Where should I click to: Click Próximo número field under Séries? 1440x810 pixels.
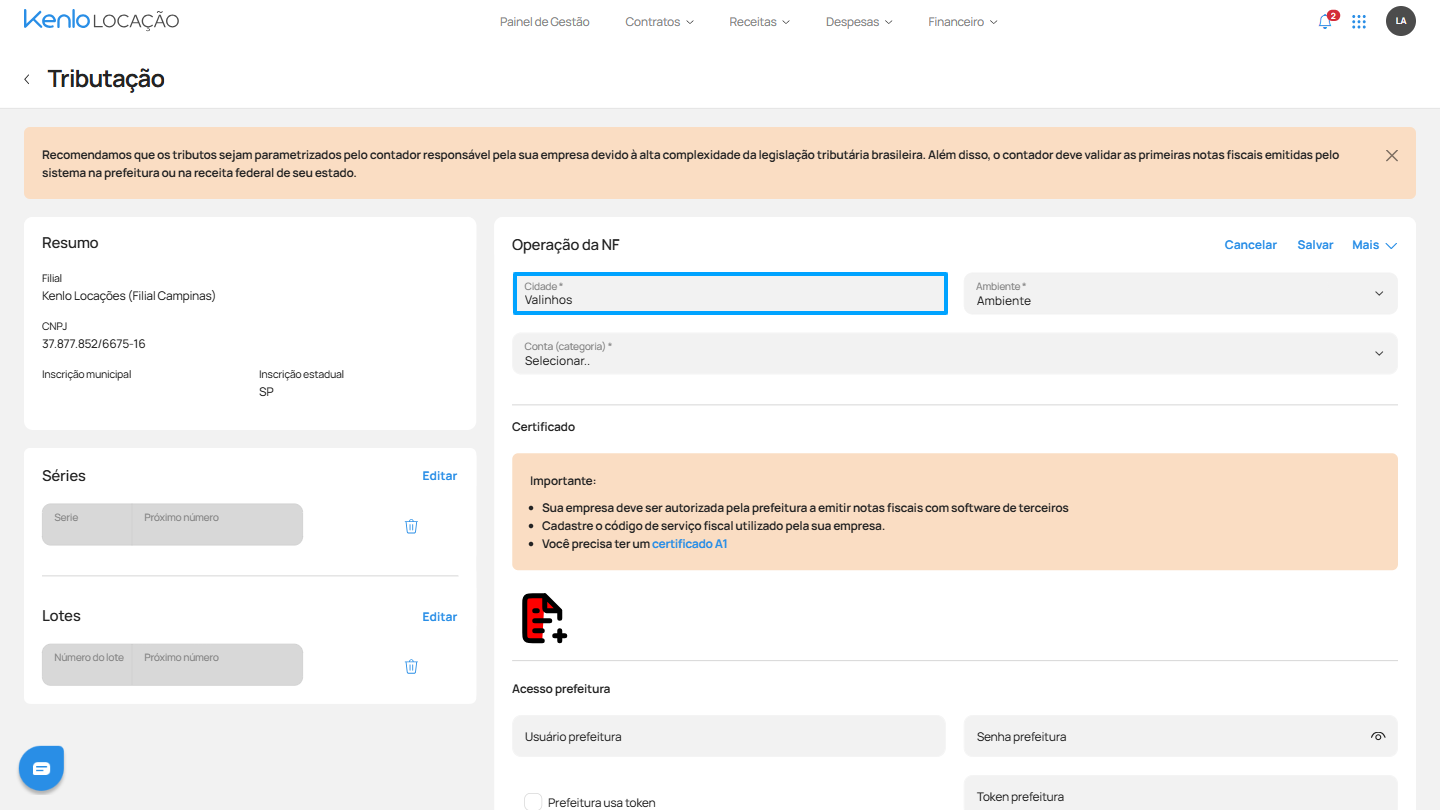click(217, 524)
